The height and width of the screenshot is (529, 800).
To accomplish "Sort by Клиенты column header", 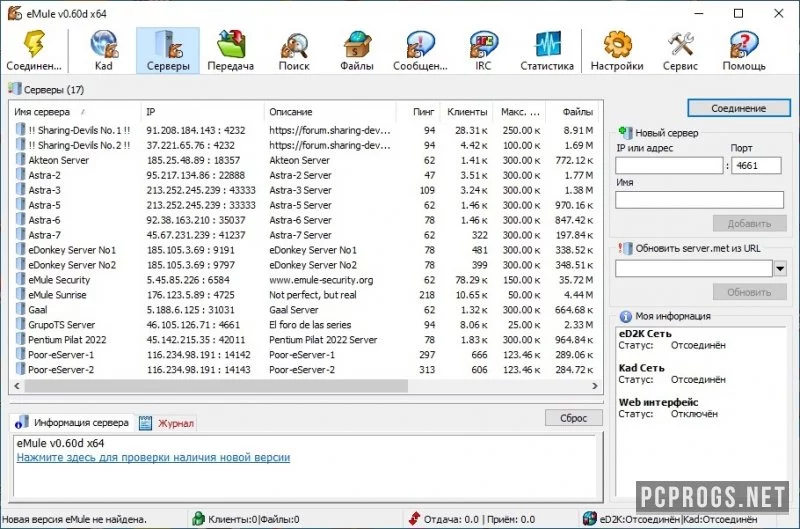I will (467, 112).
